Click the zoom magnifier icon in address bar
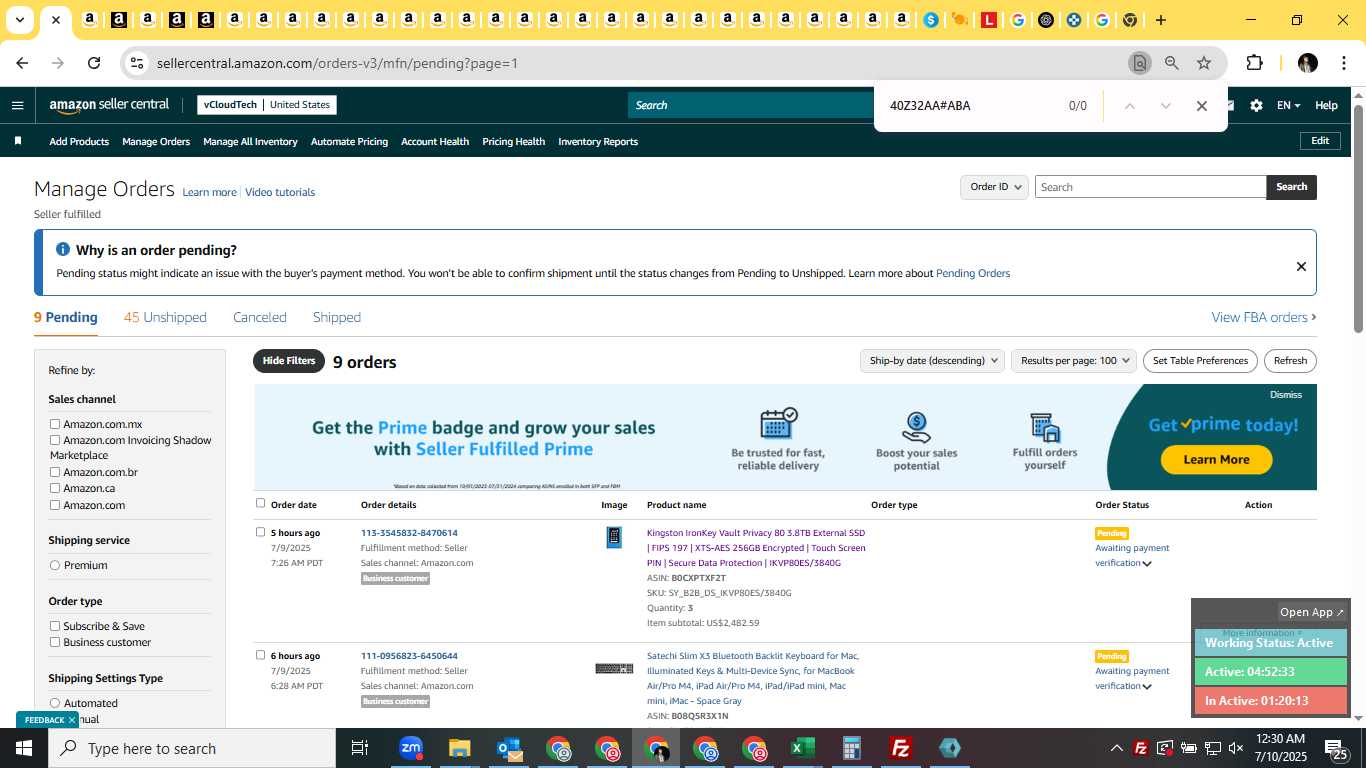Screen dimensions: 1366x768 point(1171,63)
